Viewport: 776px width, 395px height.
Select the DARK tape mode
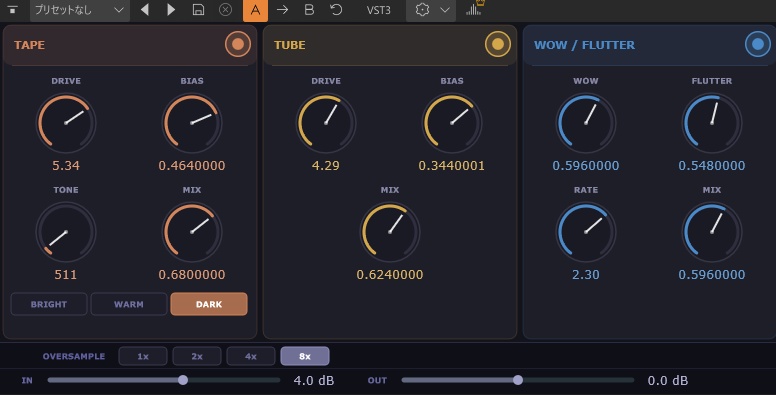tap(209, 304)
